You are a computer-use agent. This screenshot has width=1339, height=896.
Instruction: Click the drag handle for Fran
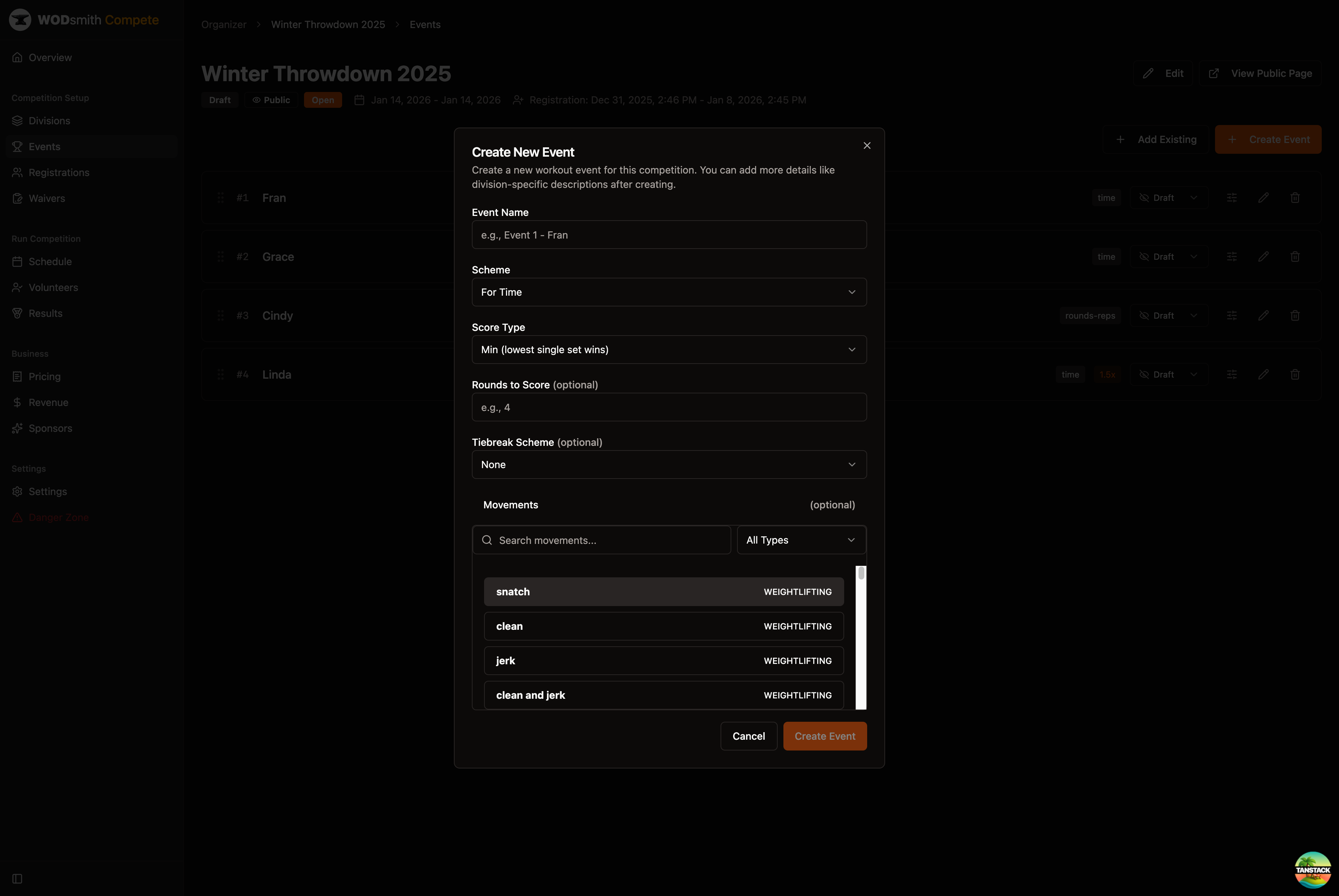(221, 198)
